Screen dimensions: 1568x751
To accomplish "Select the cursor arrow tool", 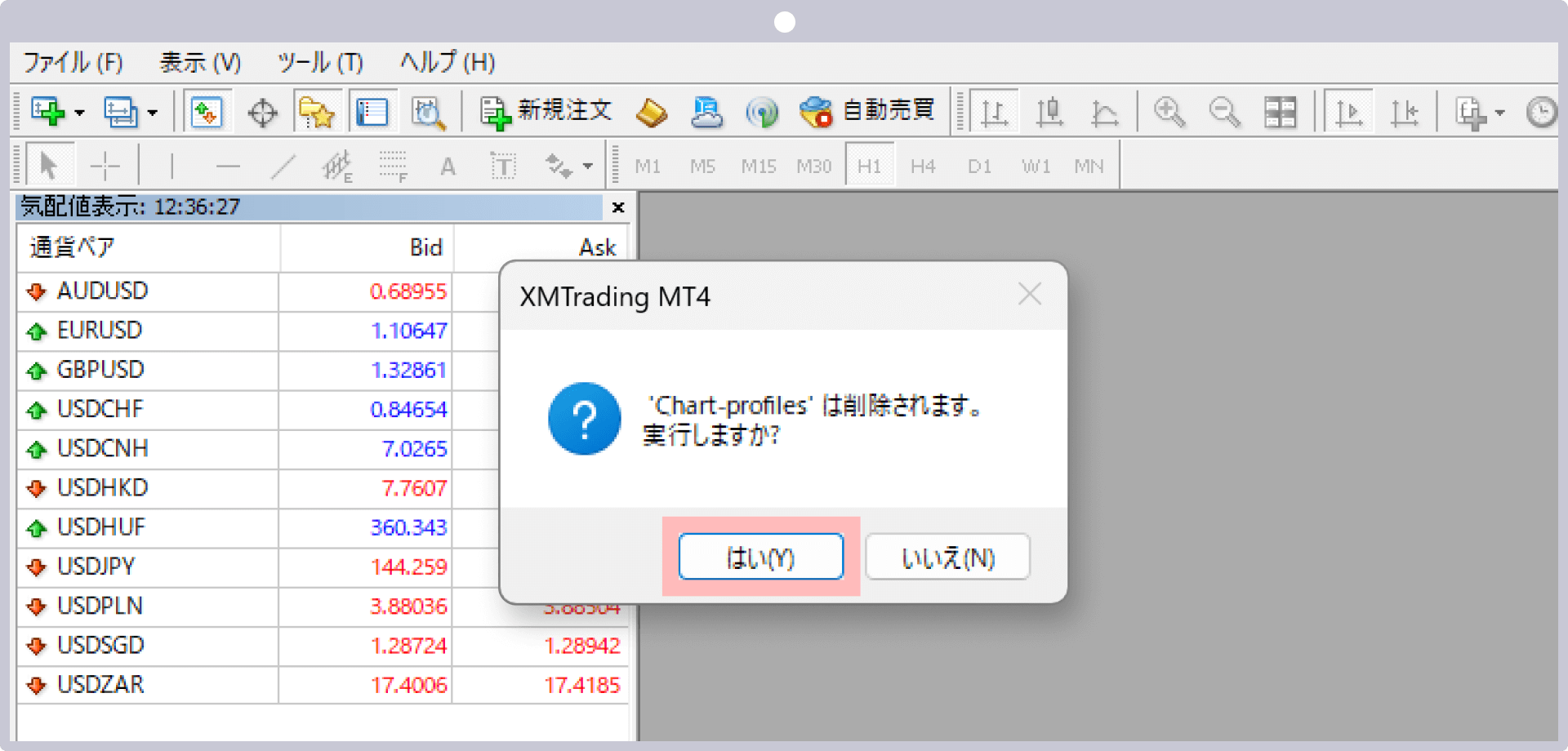I will (50, 166).
